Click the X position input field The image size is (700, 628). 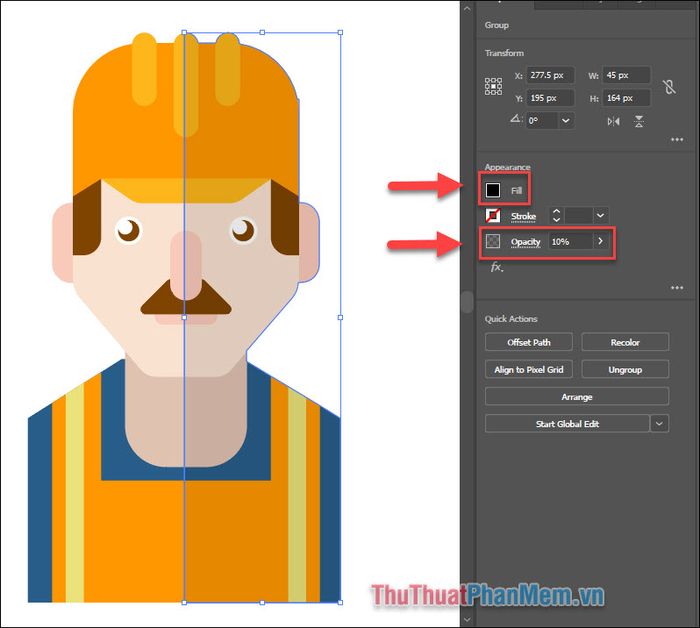tap(550, 75)
